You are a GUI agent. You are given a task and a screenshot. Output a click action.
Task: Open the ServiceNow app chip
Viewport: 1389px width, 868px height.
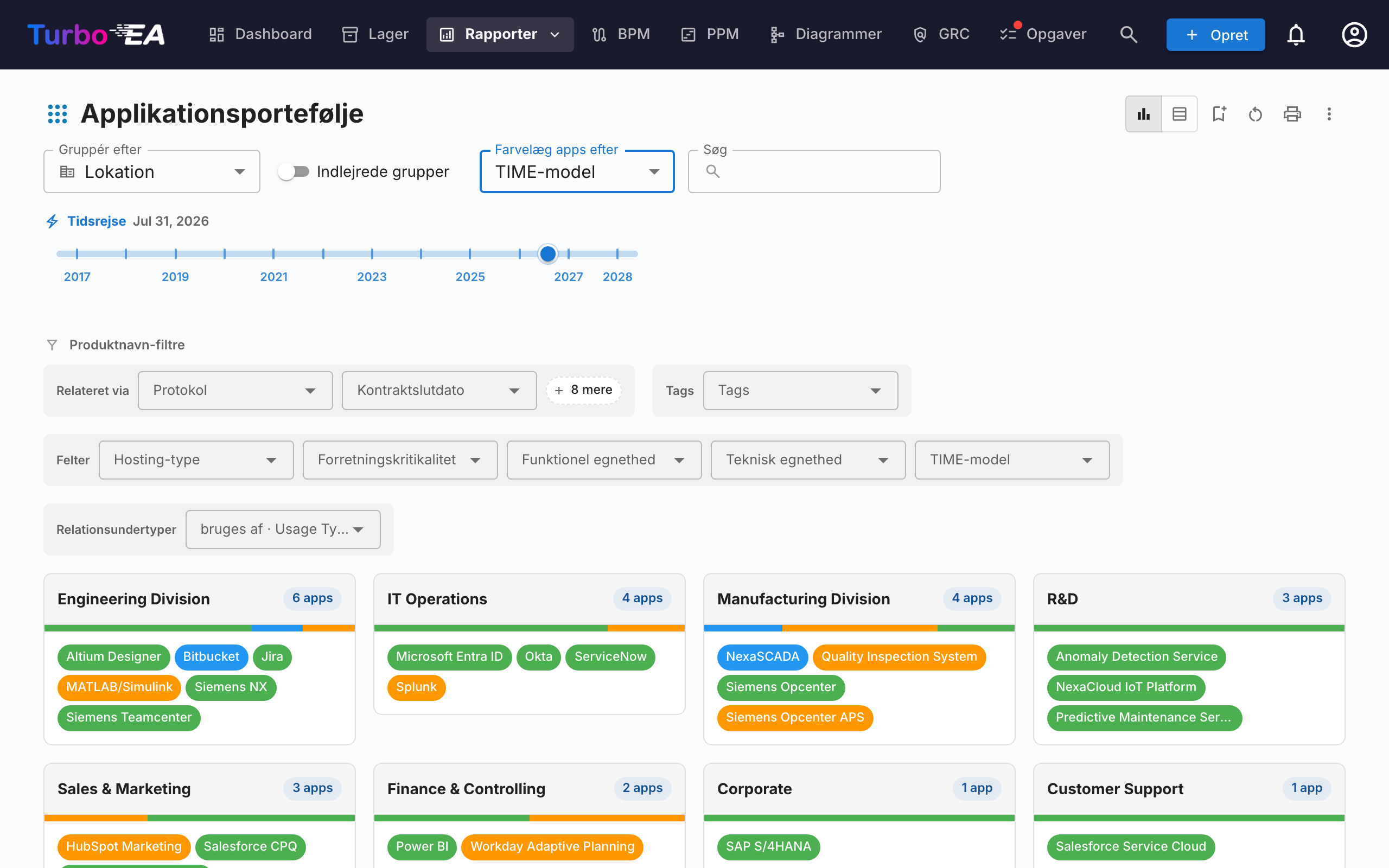coord(611,657)
